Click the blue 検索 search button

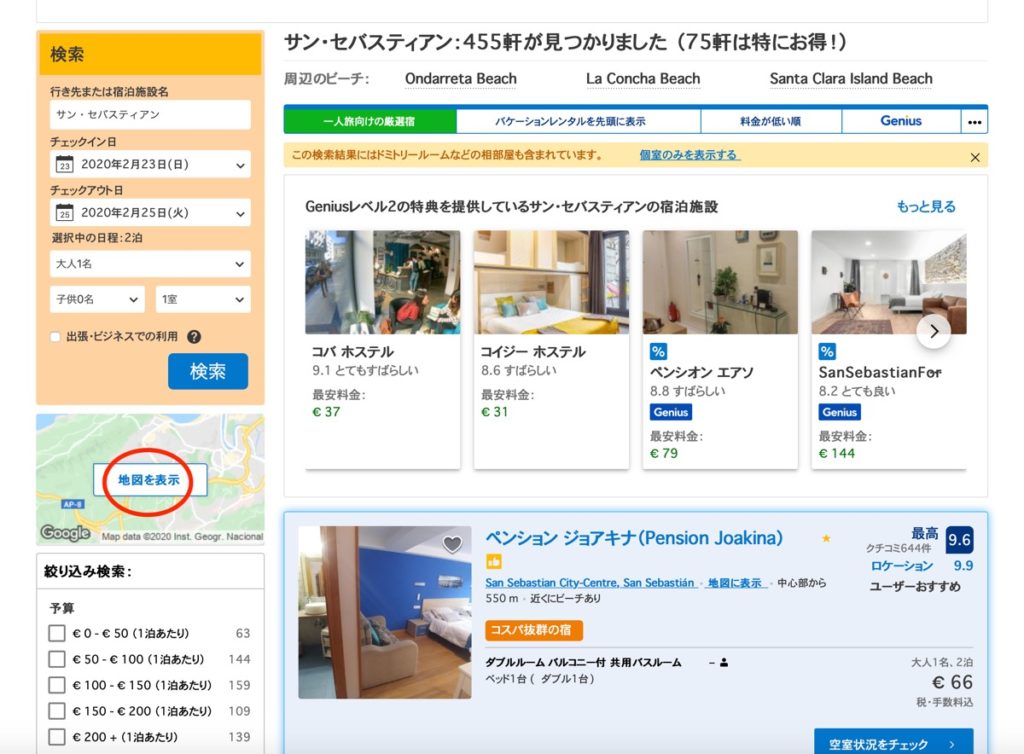pyautogui.click(x=208, y=371)
